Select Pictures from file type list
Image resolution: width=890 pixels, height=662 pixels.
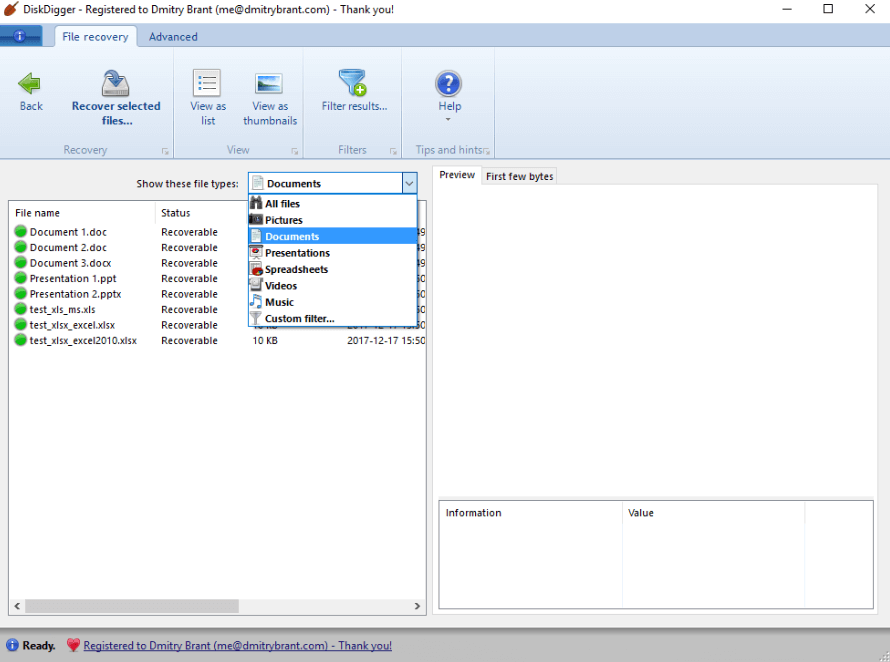tap(283, 220)
